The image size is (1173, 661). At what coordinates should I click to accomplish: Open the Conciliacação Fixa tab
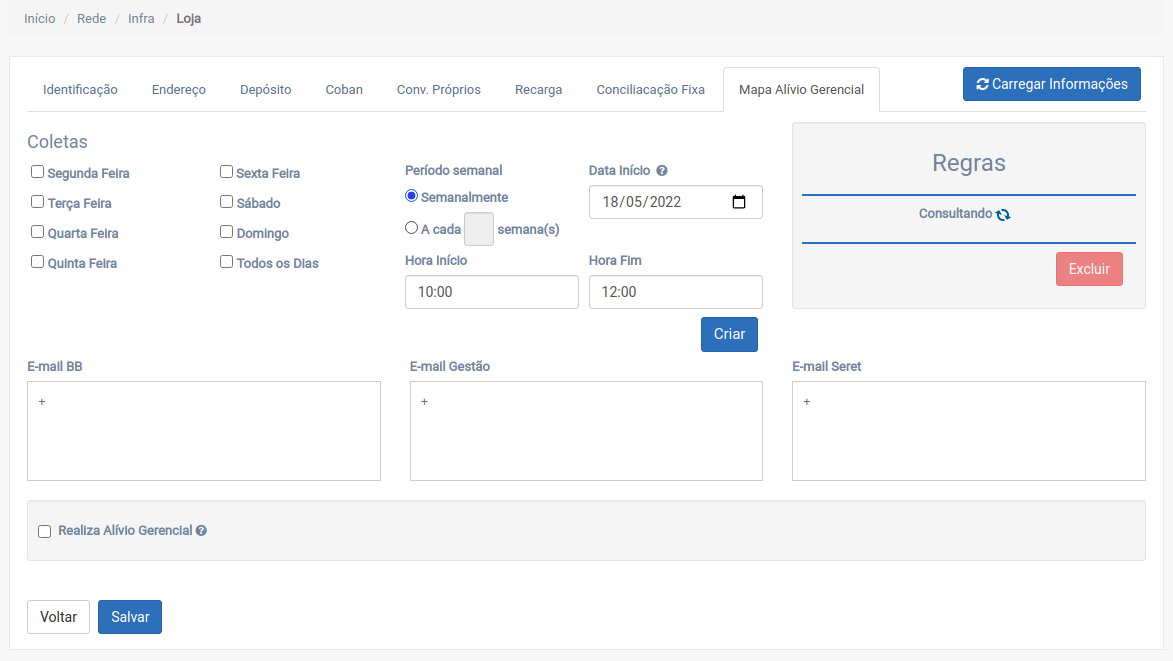[x=650, y=90]
